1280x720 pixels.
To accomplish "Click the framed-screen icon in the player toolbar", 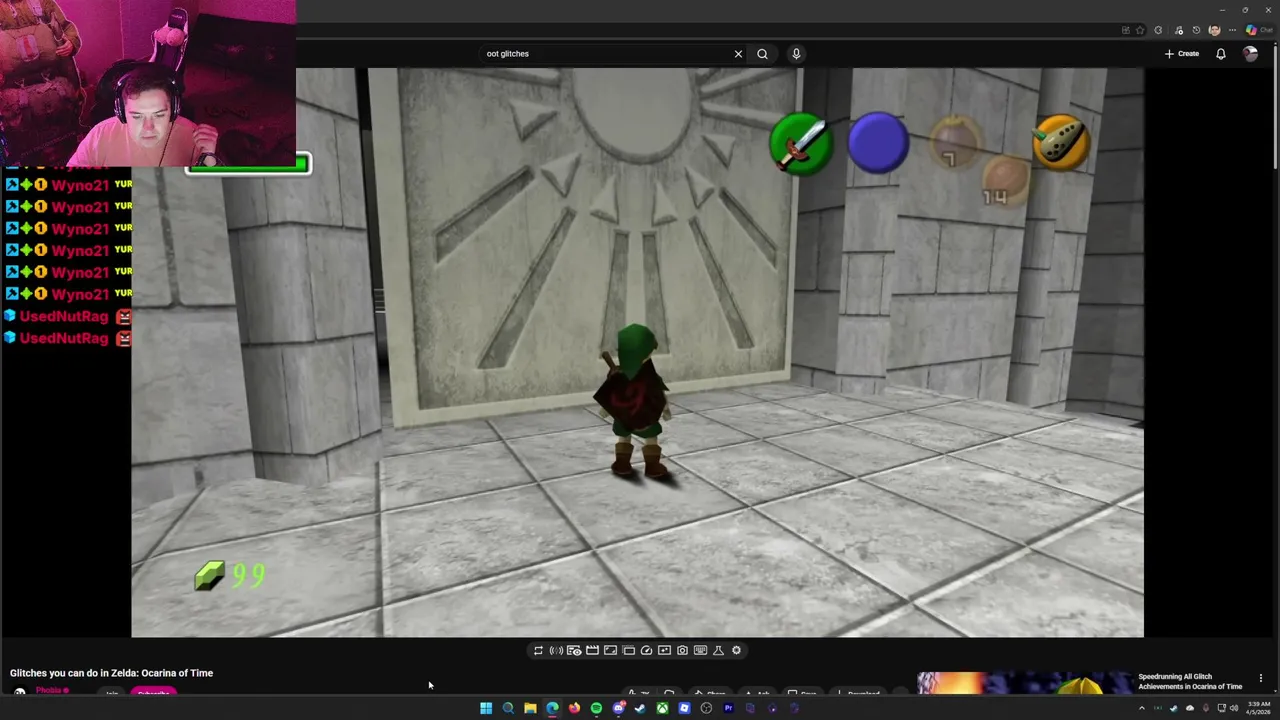I will point(610,650).
